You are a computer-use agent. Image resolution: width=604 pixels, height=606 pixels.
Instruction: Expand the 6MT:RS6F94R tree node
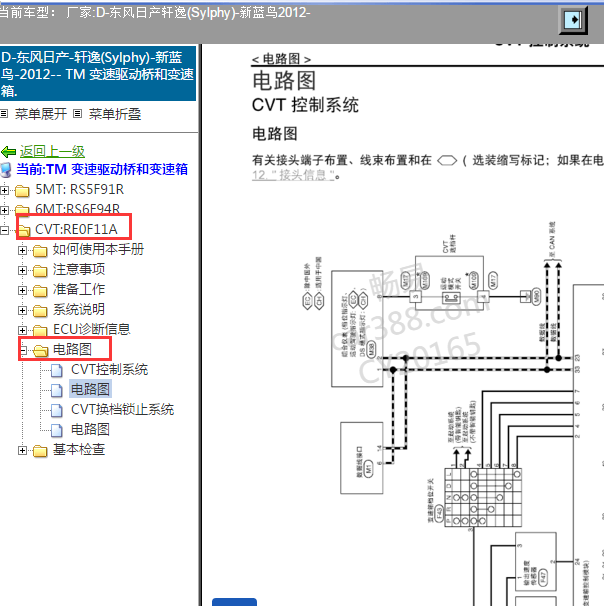[x=4, y=210]
